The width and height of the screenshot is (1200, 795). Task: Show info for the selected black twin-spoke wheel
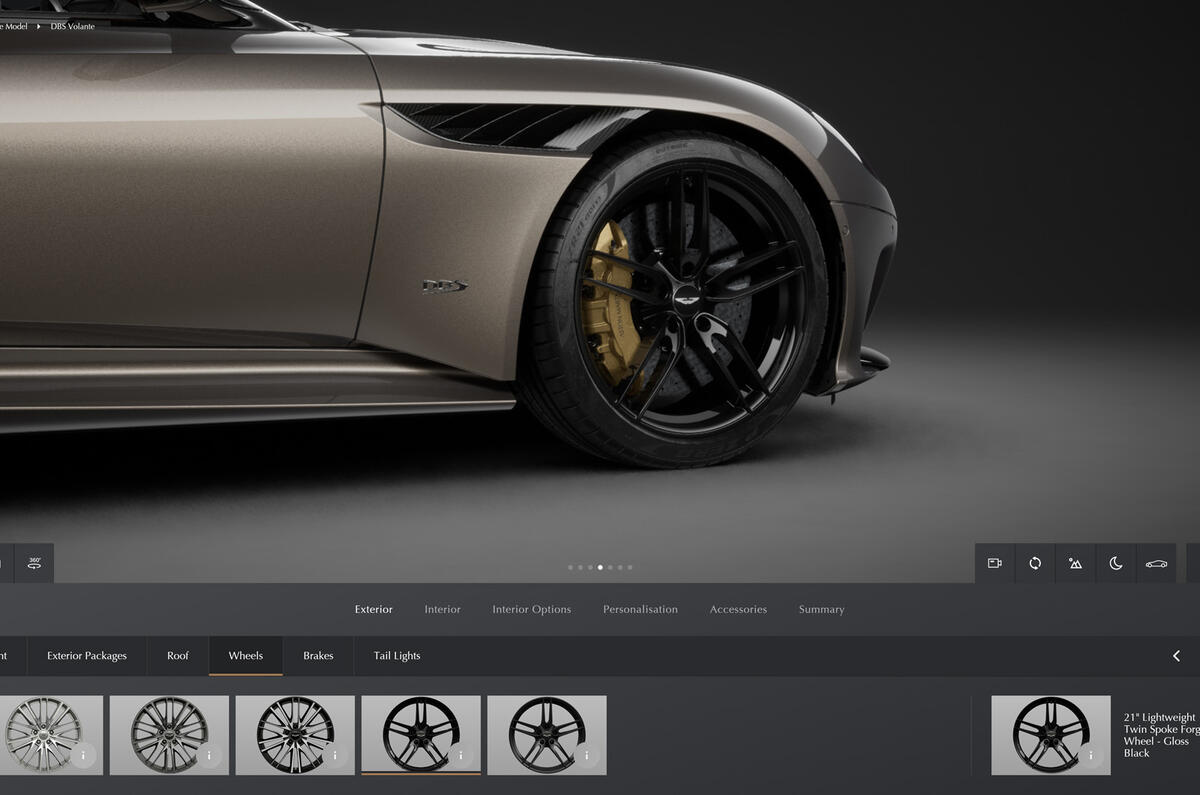coord(461,755)
